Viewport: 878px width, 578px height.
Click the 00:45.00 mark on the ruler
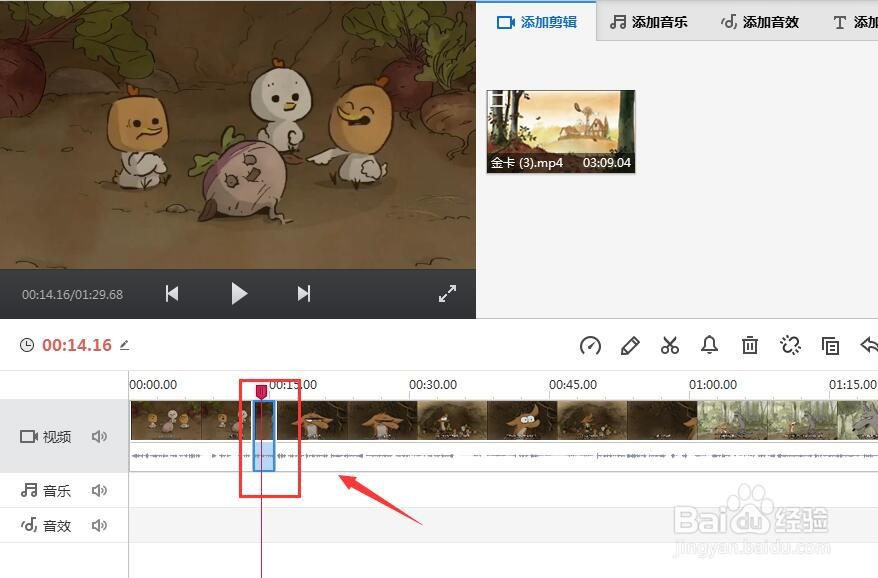573,385
